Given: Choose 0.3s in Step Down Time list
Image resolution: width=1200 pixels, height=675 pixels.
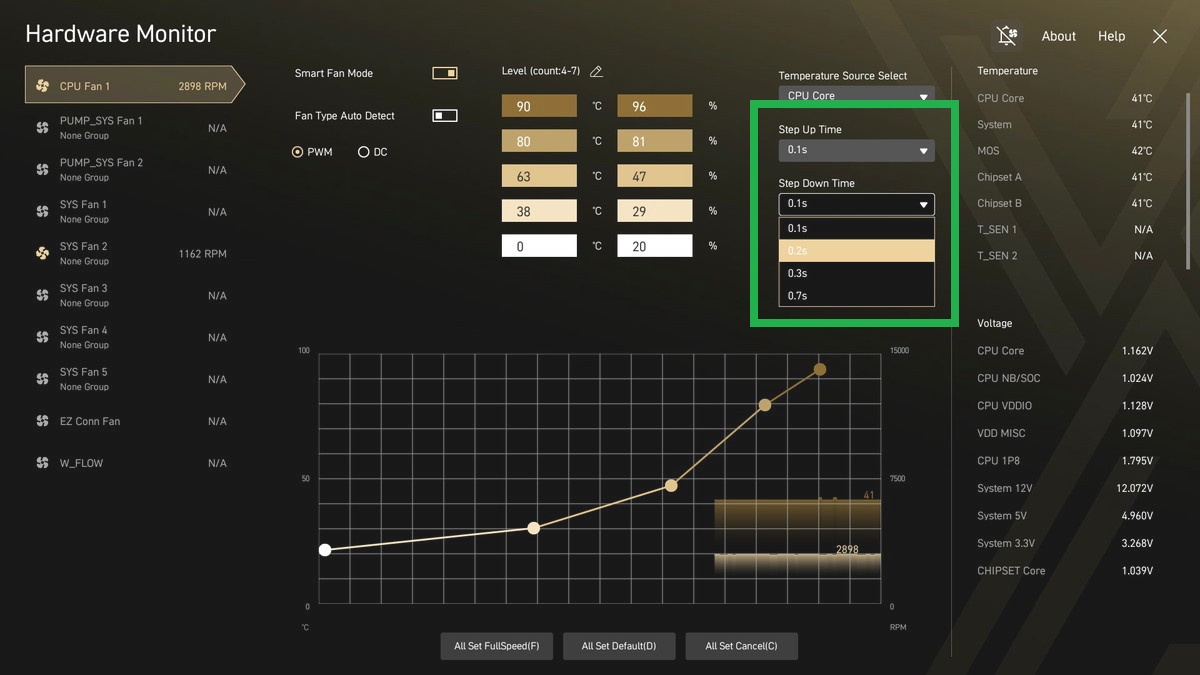Looking at the screenshot, I should click(856, 273).
